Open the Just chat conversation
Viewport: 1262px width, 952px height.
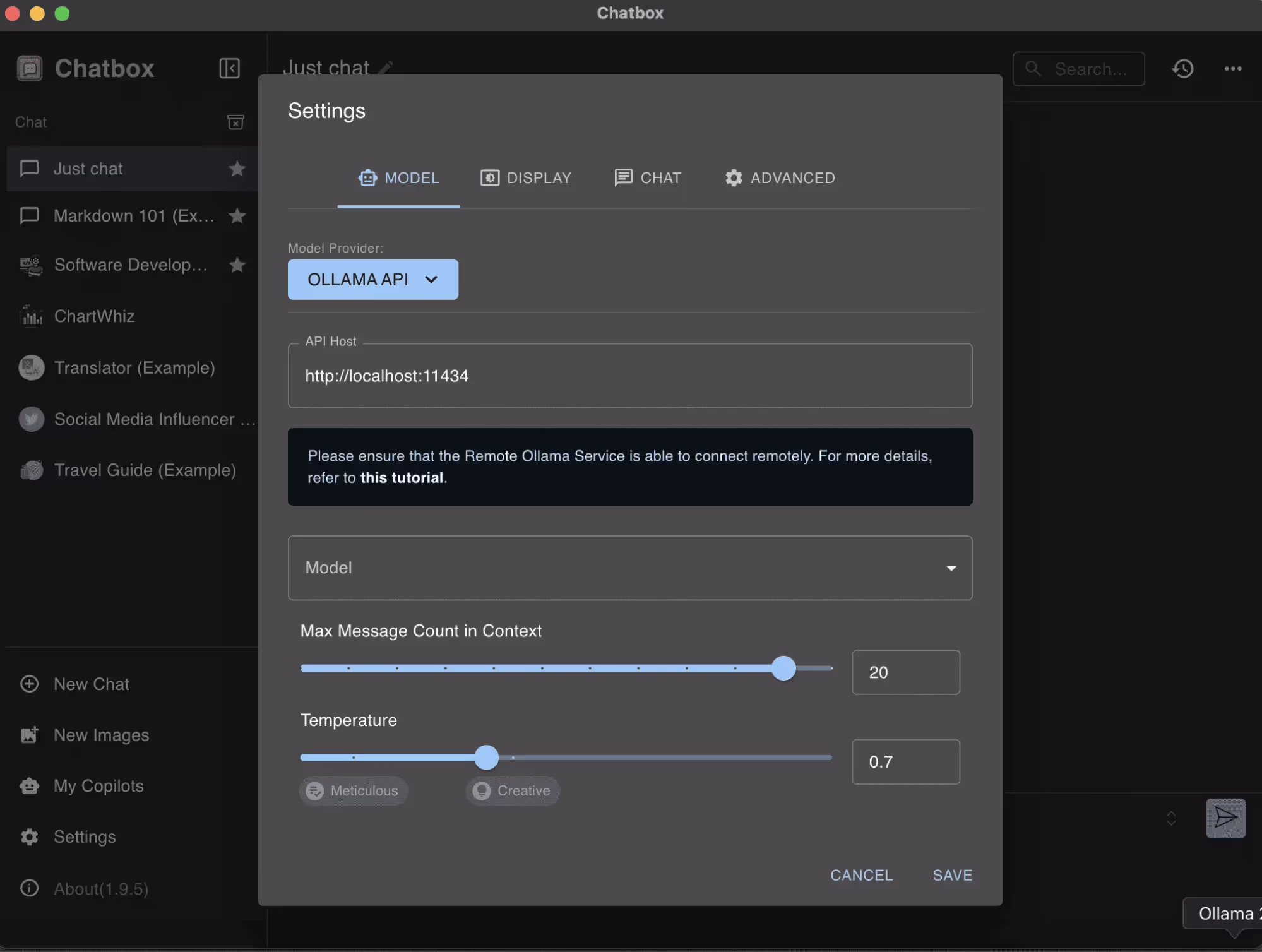pos(132,169)
